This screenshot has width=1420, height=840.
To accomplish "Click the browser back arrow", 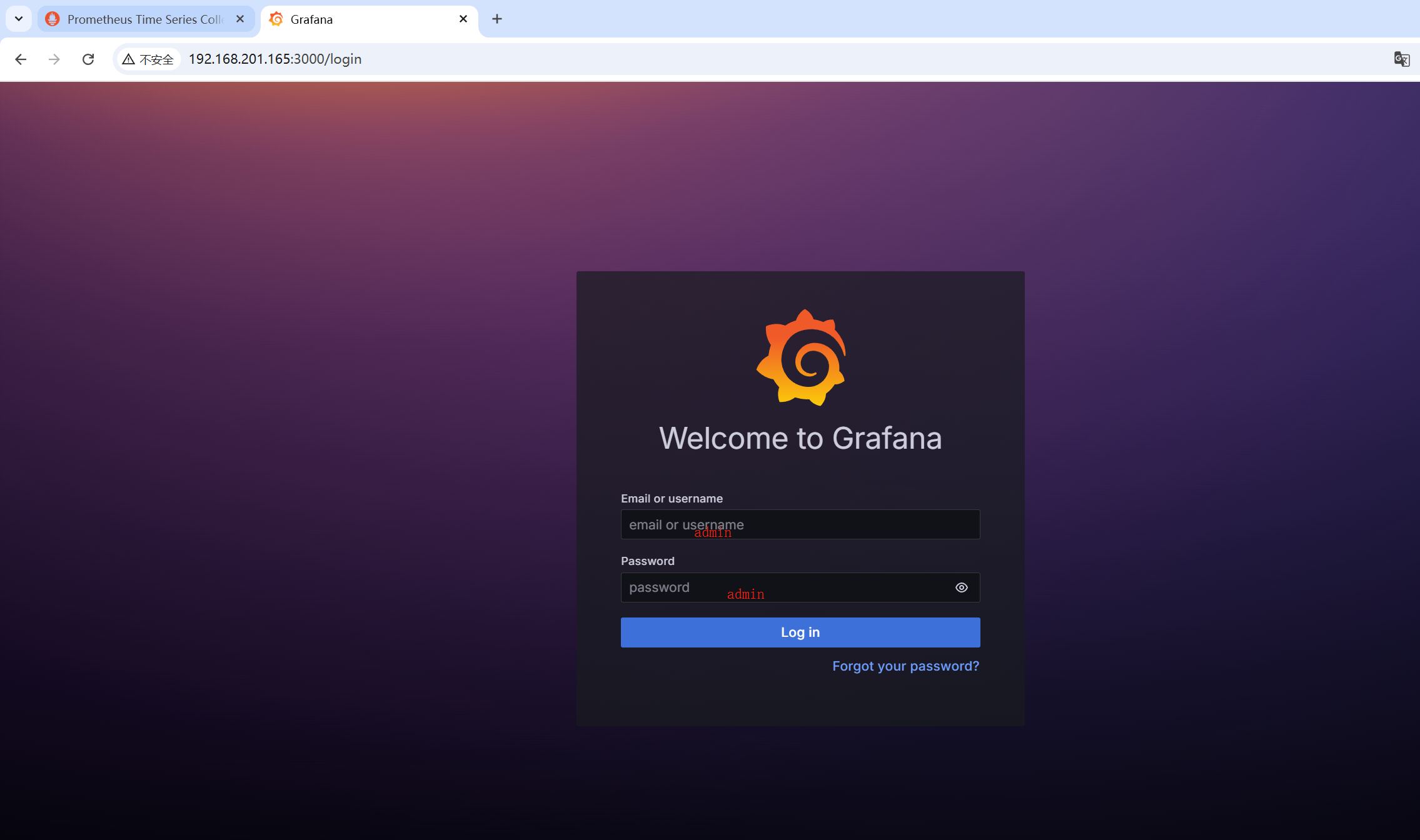I will click(x=21, y=59).
